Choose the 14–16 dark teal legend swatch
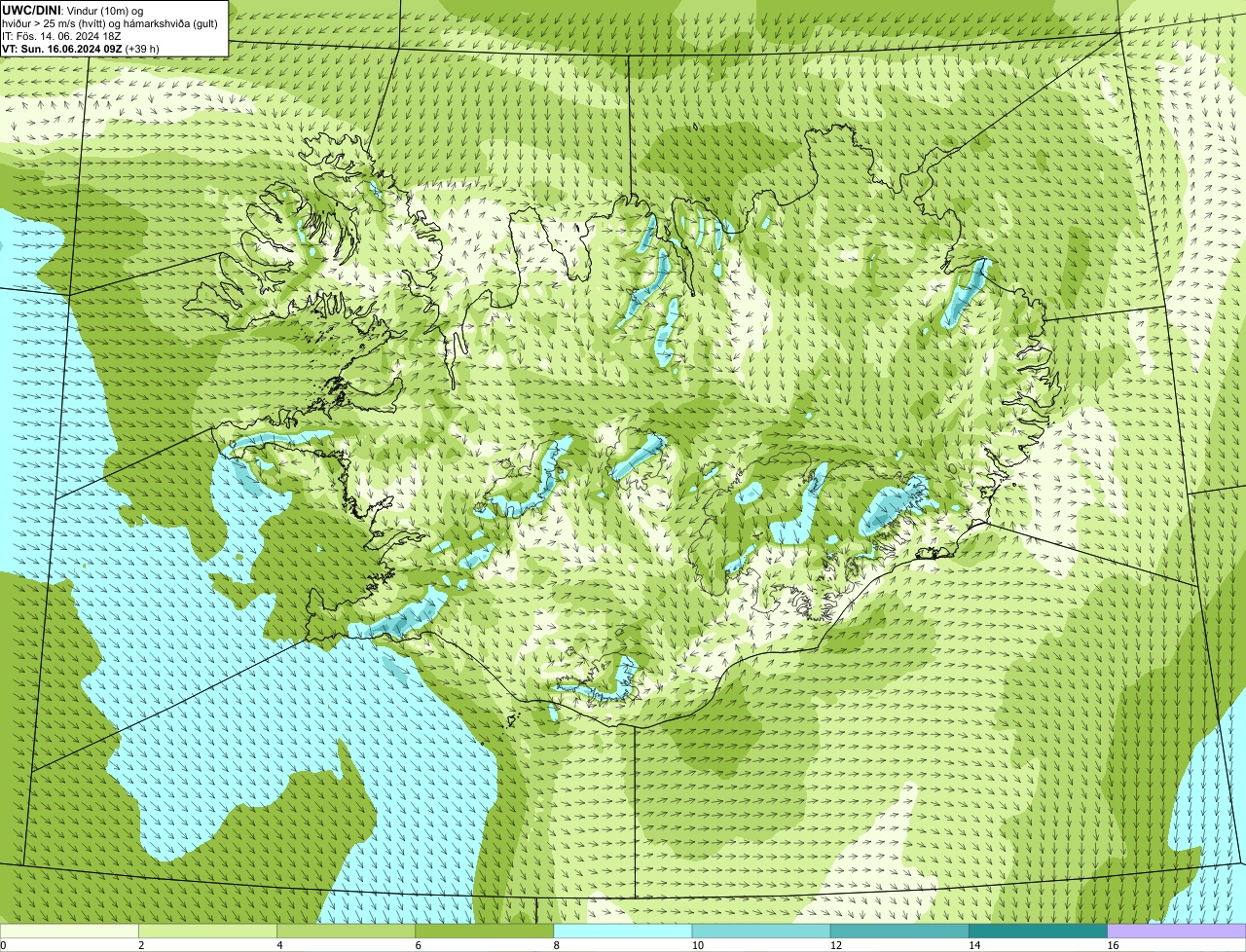Viewport: 1246px width, 952px height. [1039, 932]
